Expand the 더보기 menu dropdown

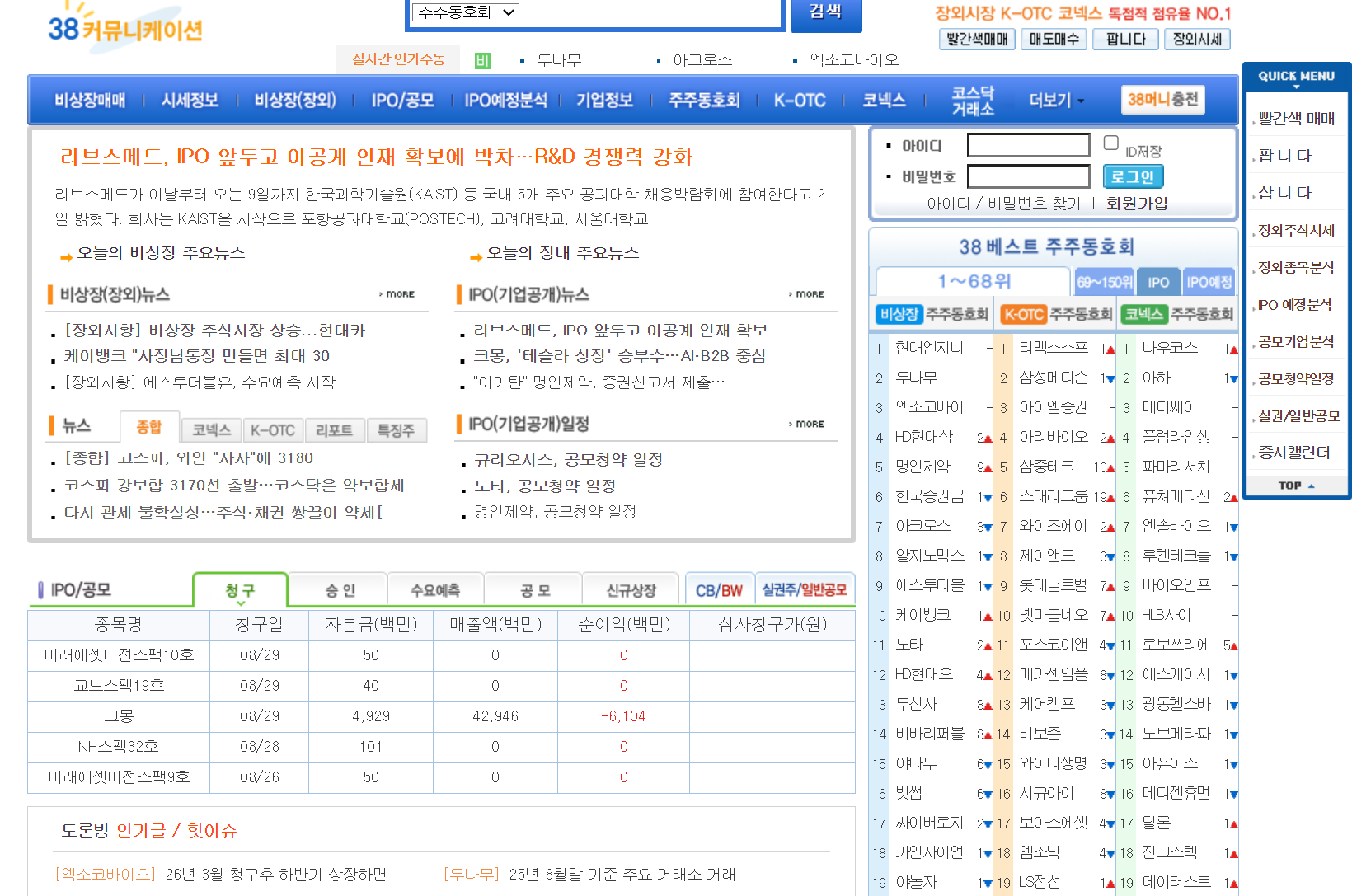[x=1056, y=101]
